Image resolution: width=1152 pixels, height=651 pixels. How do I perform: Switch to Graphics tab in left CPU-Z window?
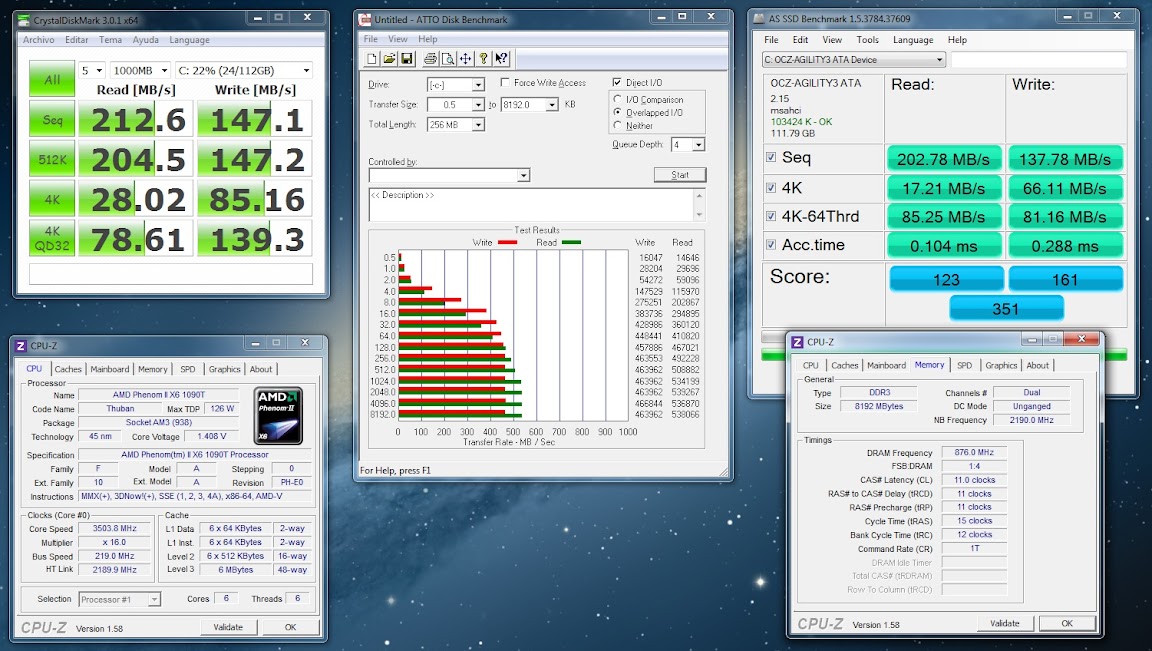click(x=224, y=369)
